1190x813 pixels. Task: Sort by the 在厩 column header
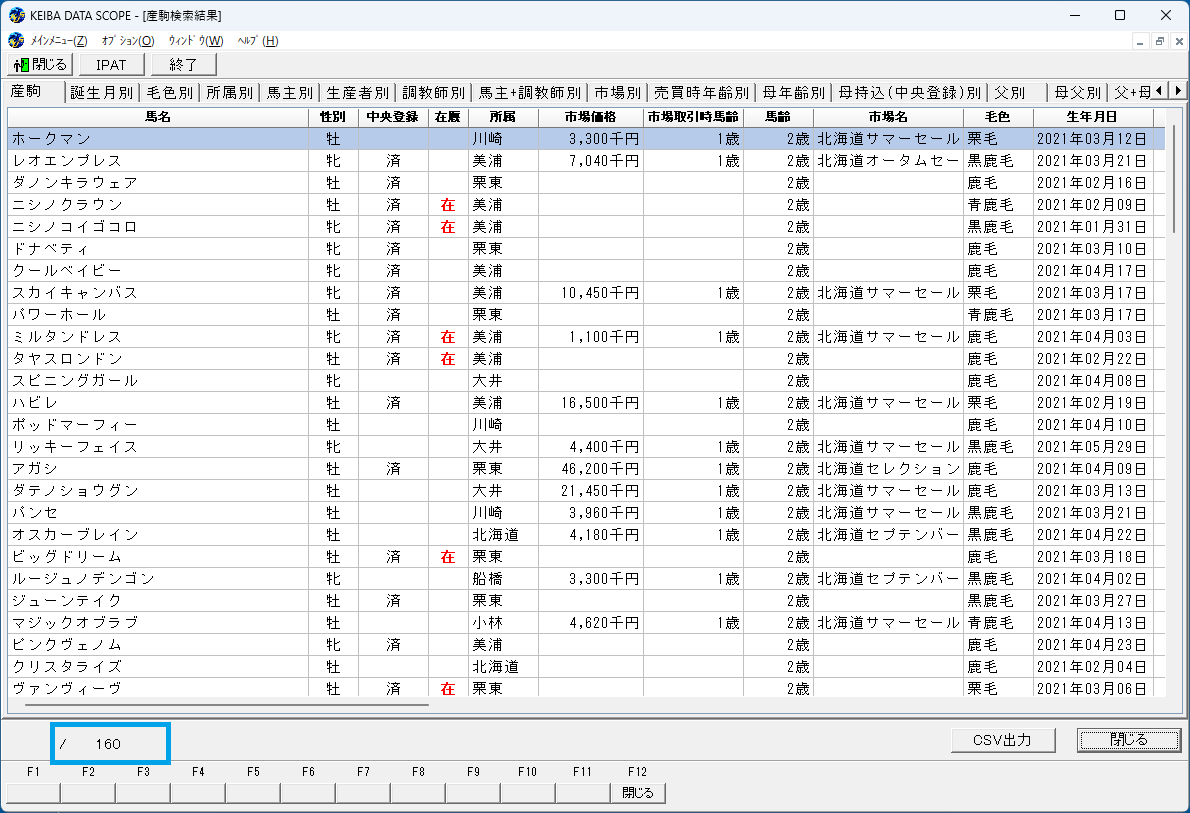point(448,117)
